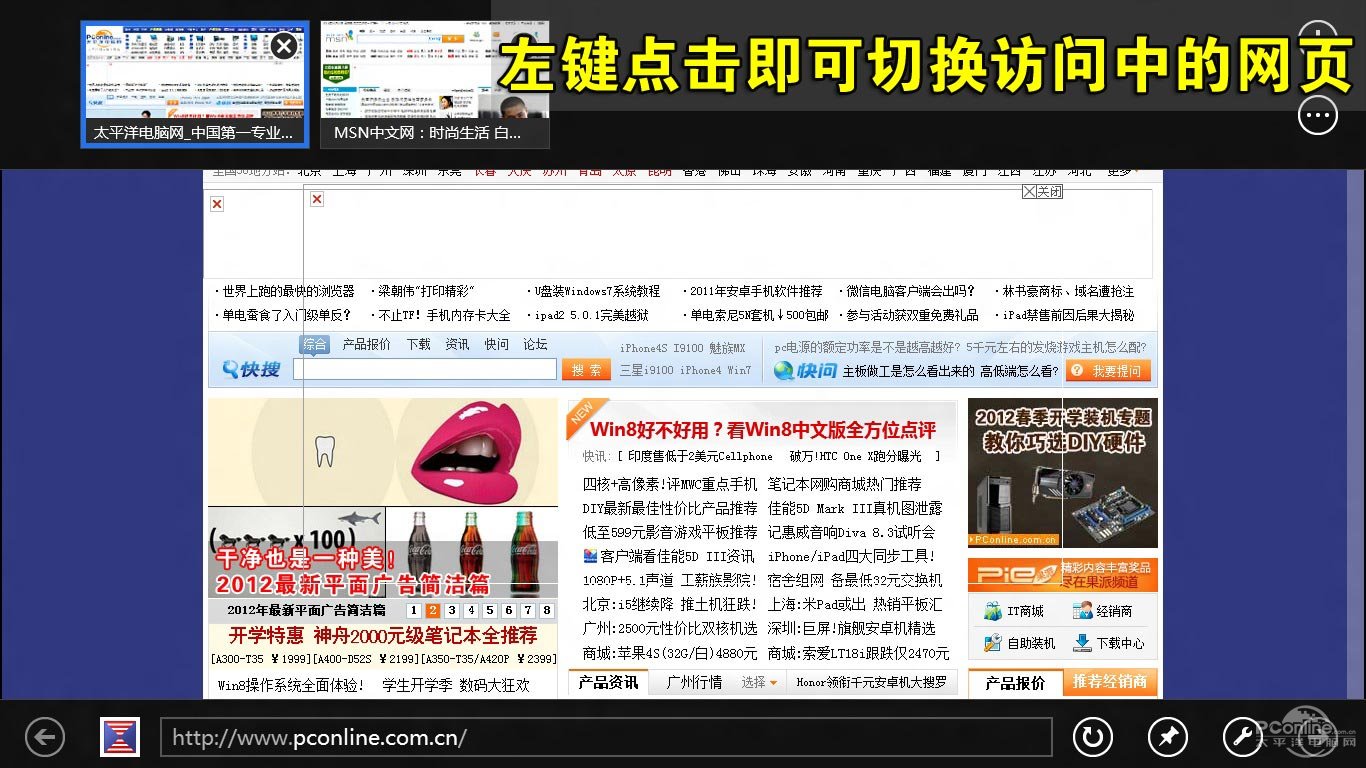This screenshot has width=1366, height=768.
Task: Open the Win8好不好用 headline link
Action: click(762, 430)
